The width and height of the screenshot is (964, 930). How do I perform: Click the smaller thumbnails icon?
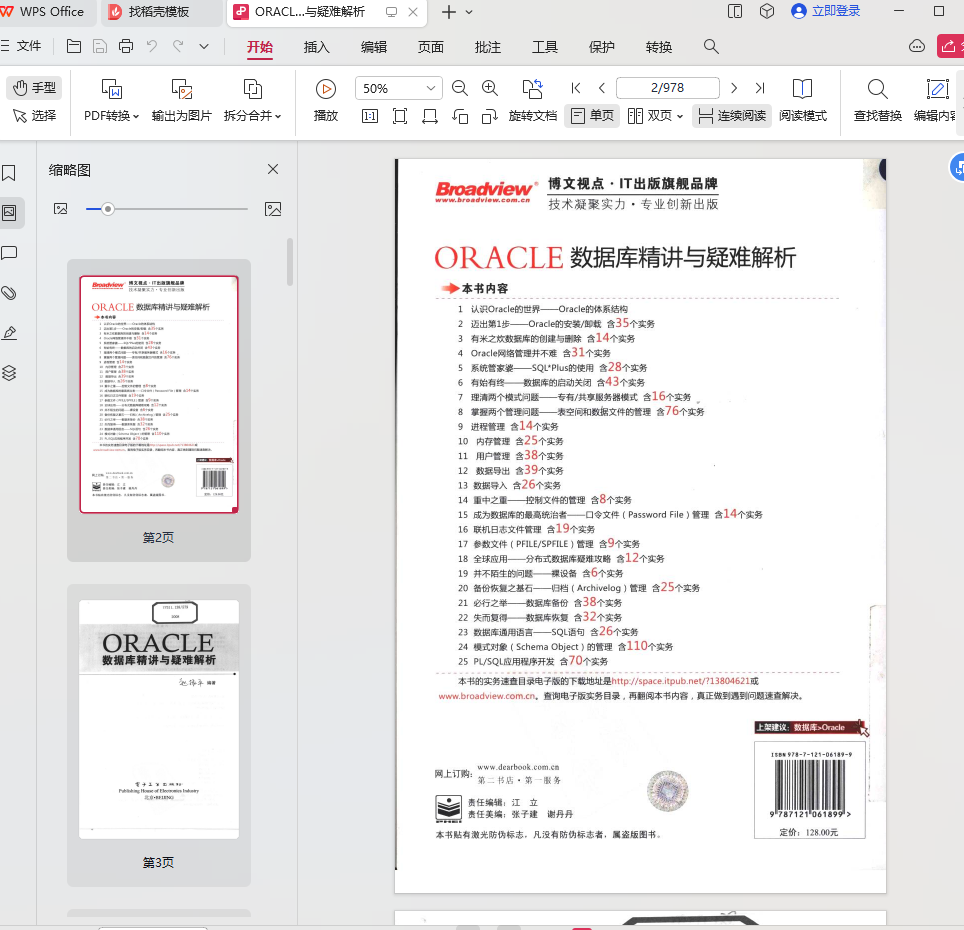click(60, 209)
